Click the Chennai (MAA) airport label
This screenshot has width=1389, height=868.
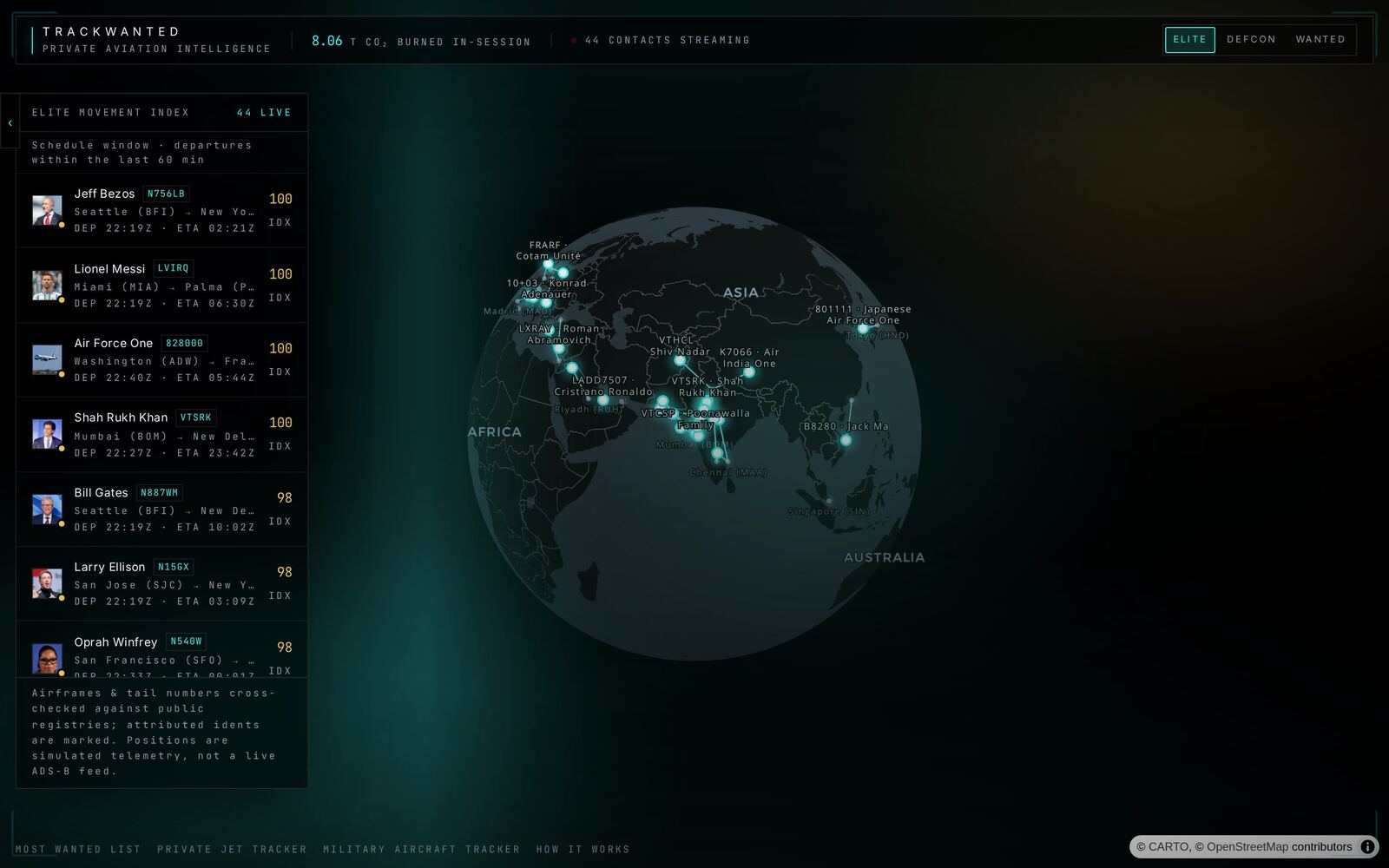click(727, 472)
